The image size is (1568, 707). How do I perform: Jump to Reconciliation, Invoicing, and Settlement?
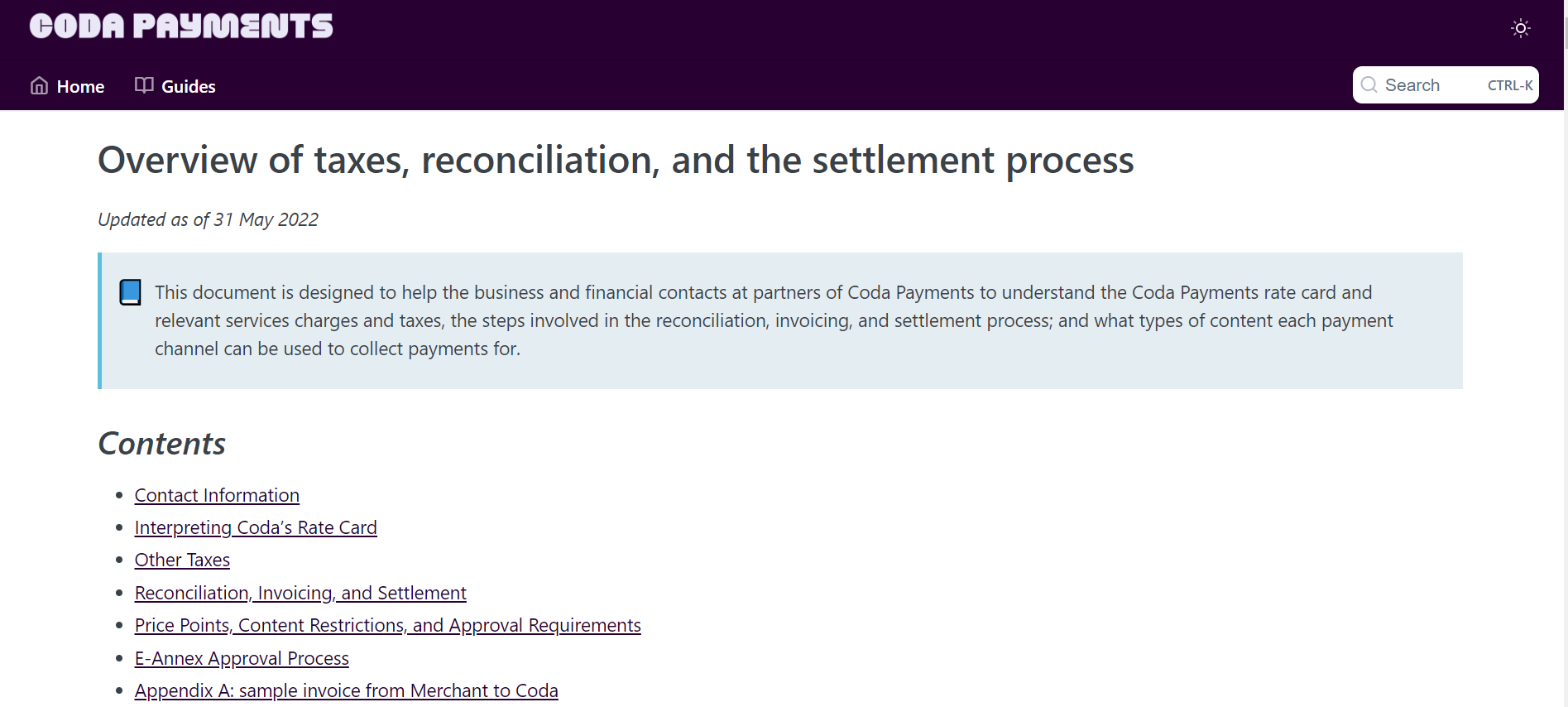point(300,593)
